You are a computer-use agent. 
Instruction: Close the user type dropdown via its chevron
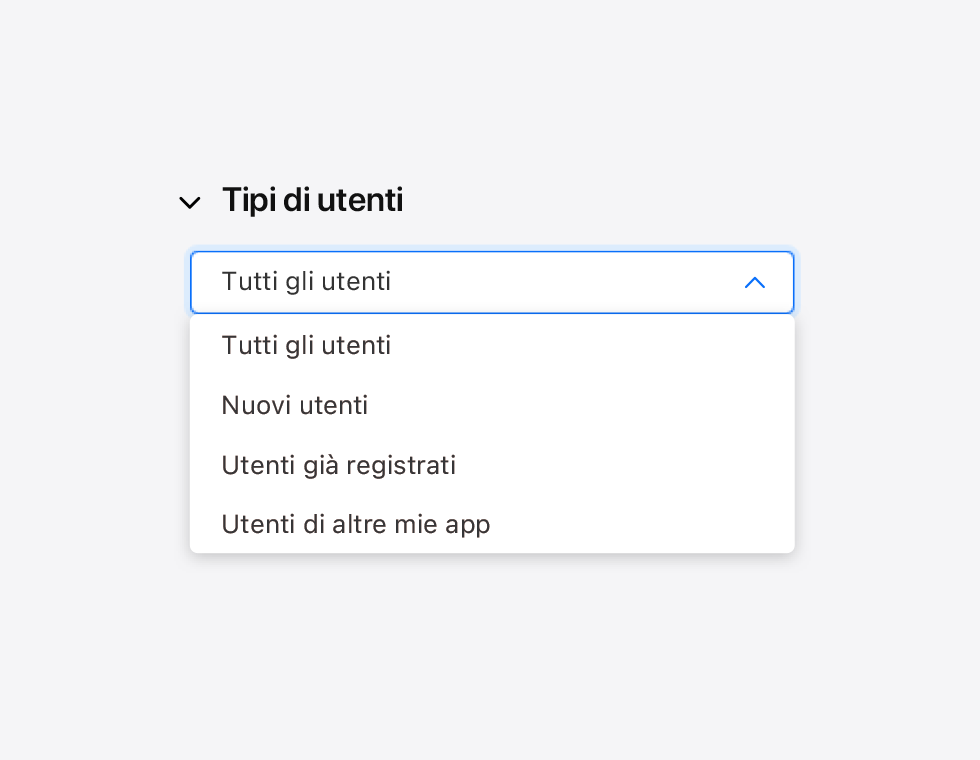pyautogui.click(x=755, y=283)
